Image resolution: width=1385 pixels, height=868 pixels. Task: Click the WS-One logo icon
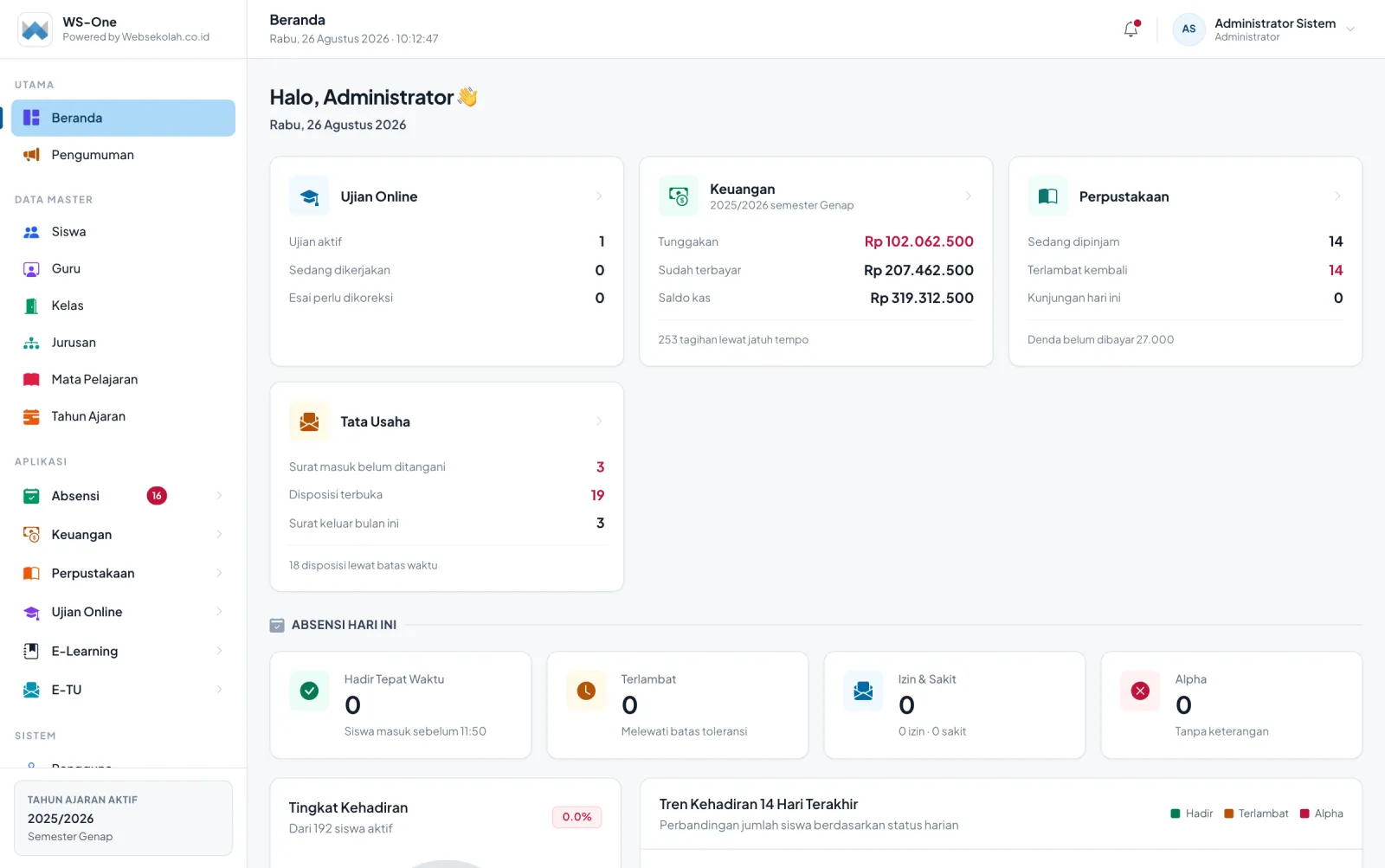[35, 29]
